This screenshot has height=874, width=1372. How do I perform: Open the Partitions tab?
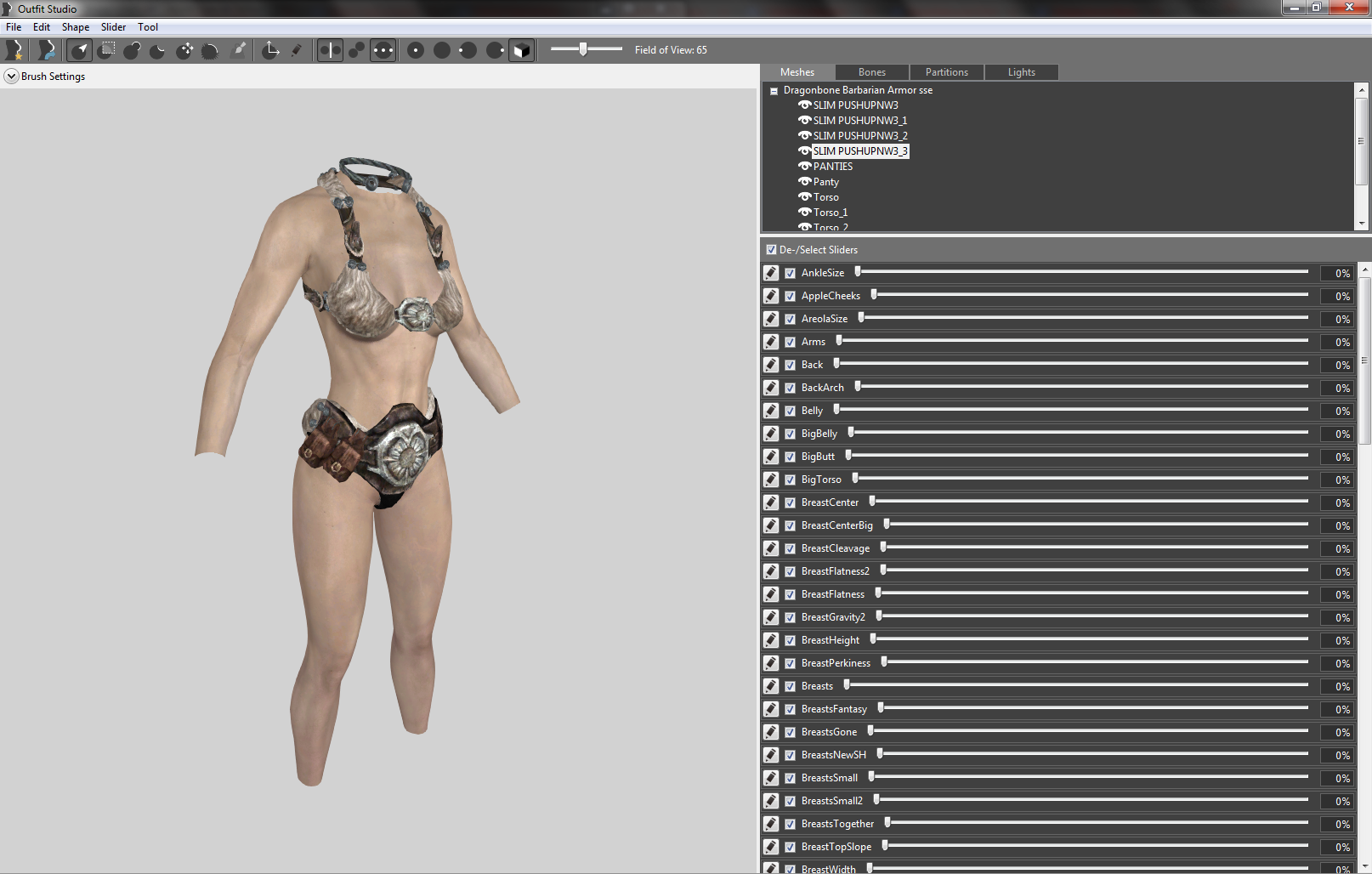946,72
